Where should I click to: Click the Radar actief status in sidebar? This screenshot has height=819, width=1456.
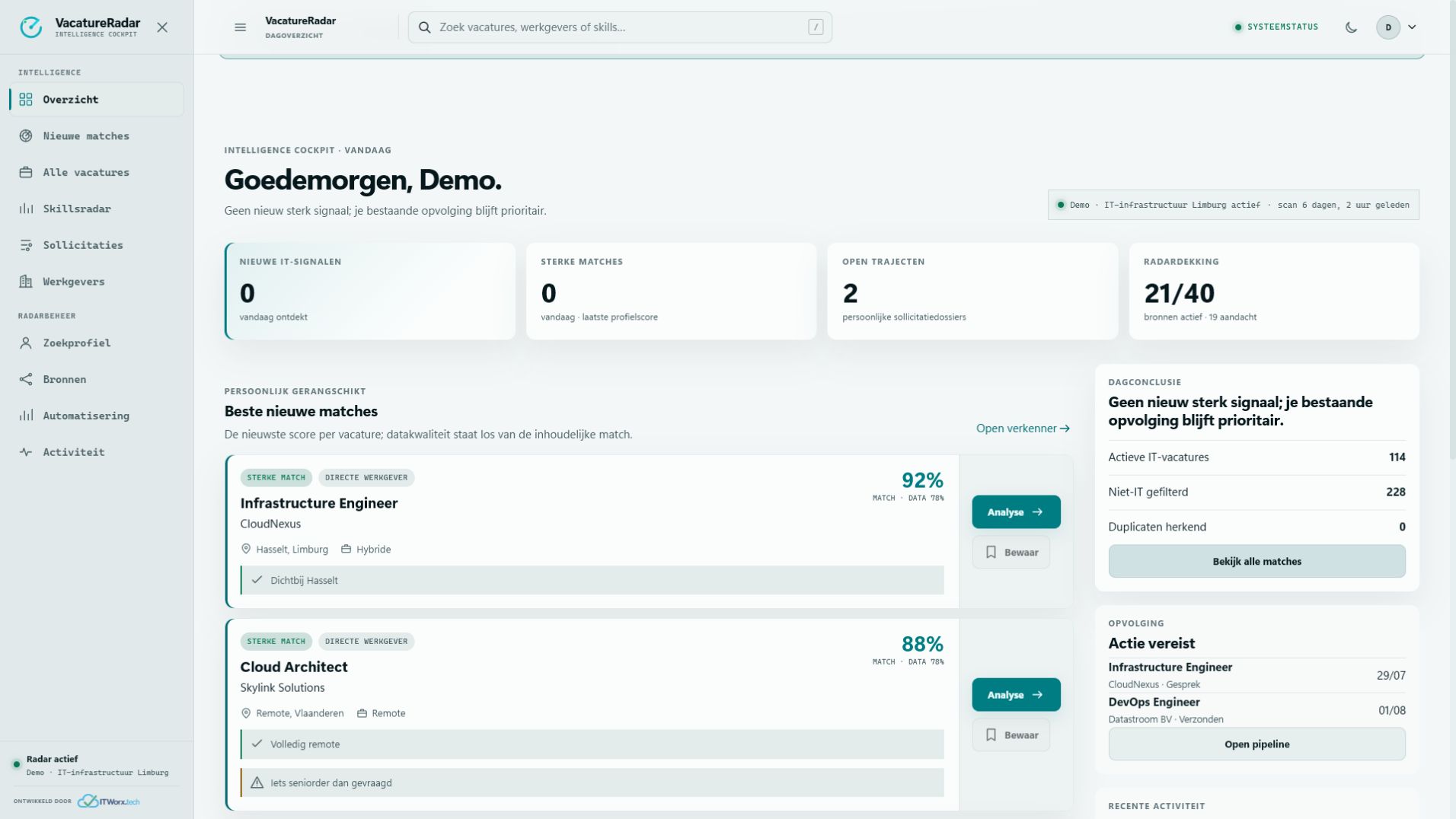97,765
